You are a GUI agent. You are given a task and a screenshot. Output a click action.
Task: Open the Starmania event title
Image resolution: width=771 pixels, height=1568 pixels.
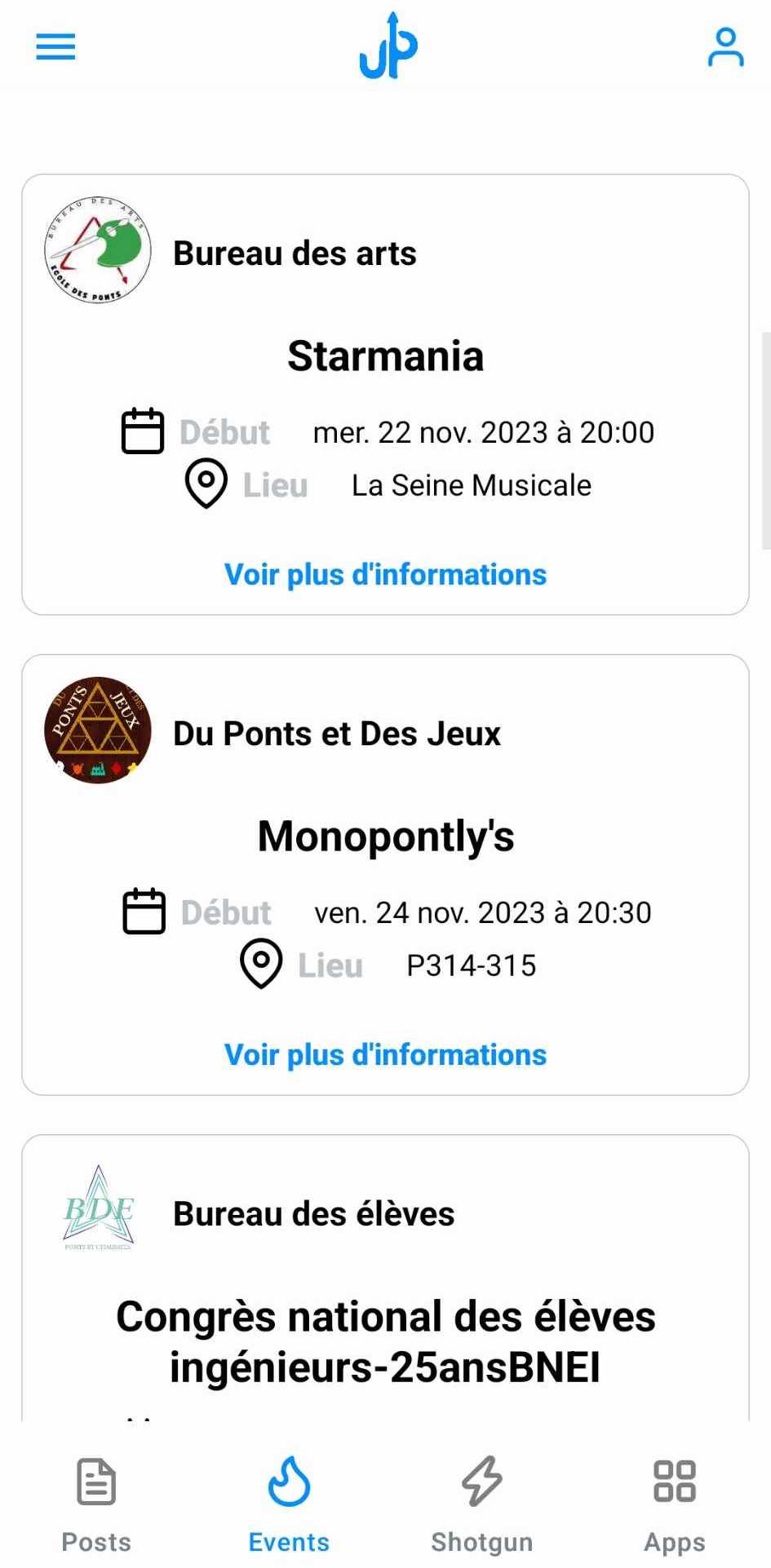coord(385,356)
